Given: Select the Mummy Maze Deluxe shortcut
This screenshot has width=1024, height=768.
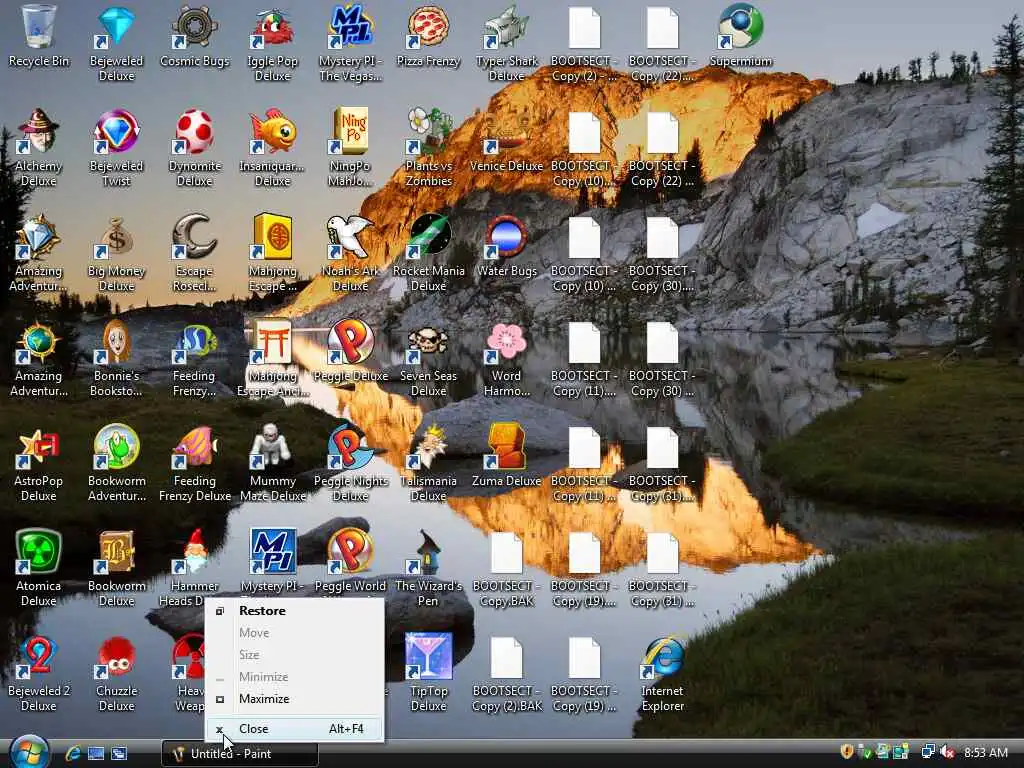Looking at the screenshot, I should point(272,464).
